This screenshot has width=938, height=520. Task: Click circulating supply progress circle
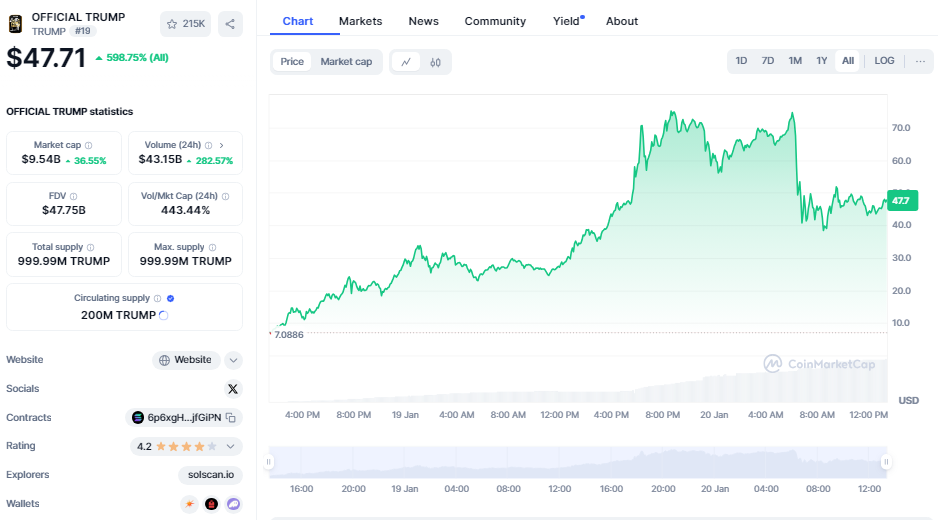[x=163, y=315]
